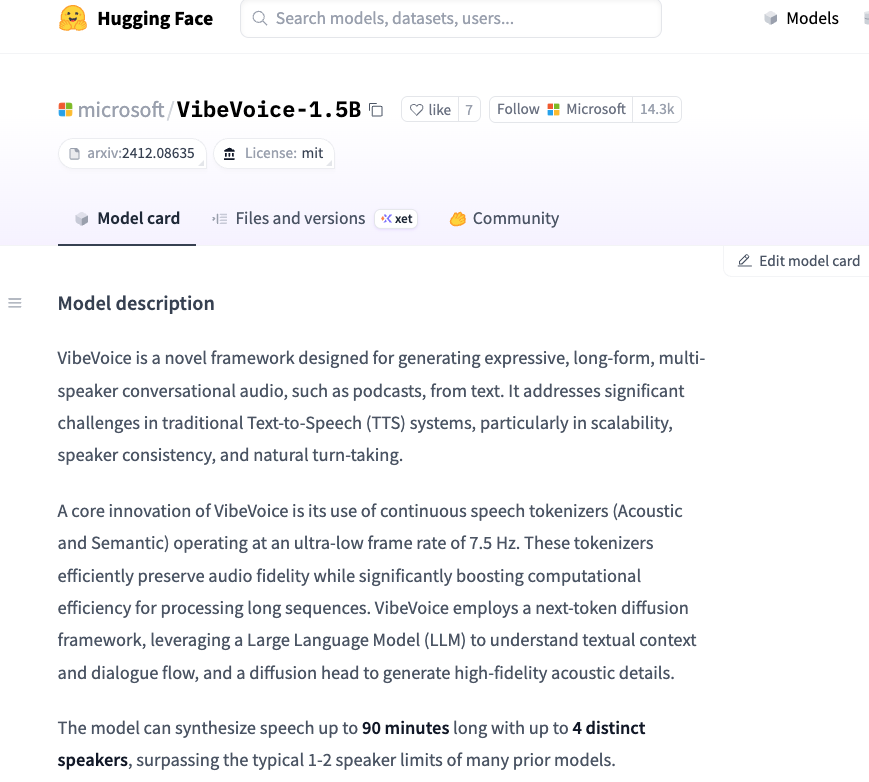Click the pencil icon beside Edit model card
The height and width of the screenshot is (782, 869).
[x=745, y=260]
